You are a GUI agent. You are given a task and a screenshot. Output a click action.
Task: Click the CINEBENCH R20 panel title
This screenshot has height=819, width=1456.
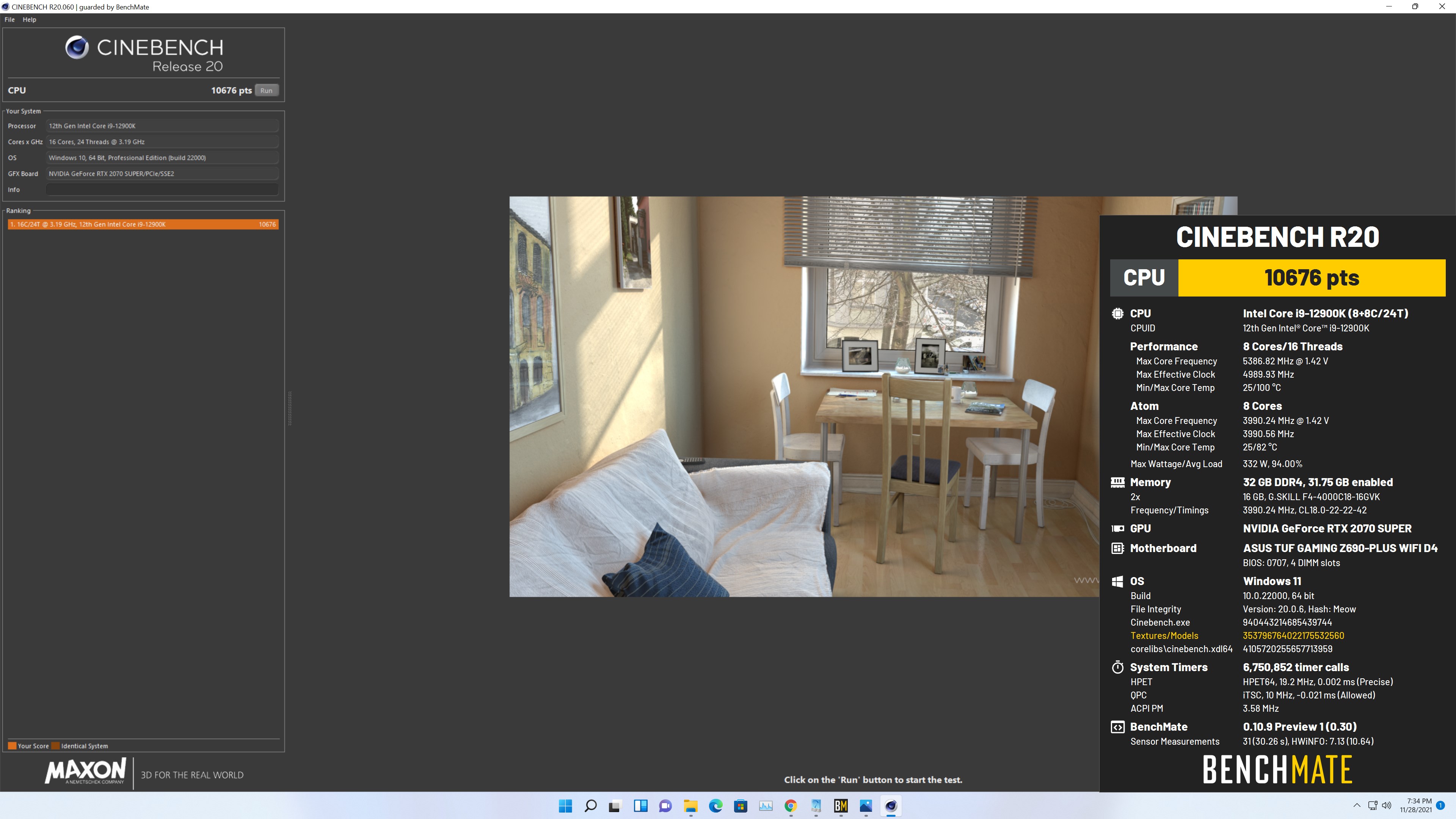click(x=1277, y=237)
